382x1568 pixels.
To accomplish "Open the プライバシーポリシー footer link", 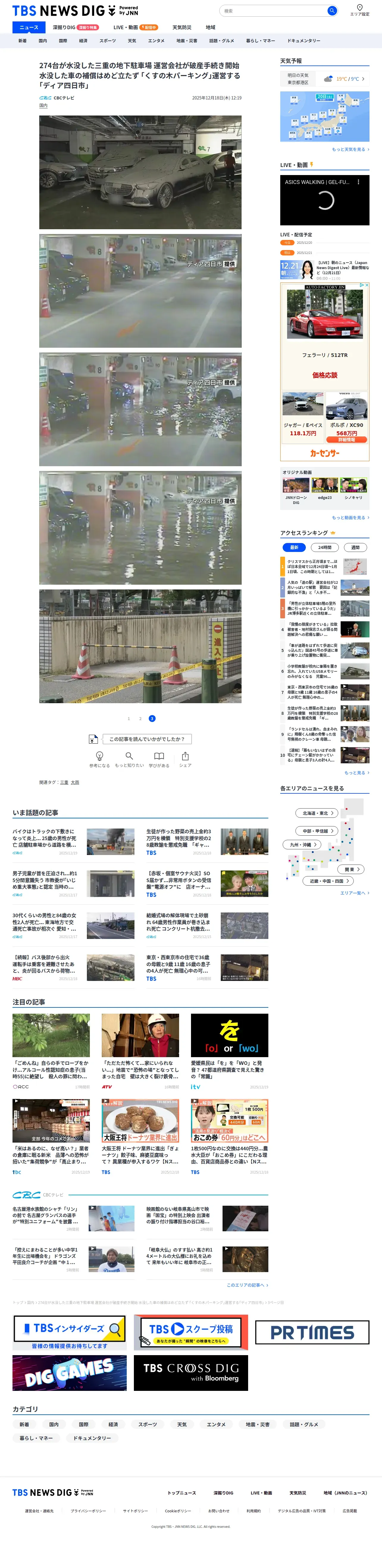I will tap(88, 1511).
